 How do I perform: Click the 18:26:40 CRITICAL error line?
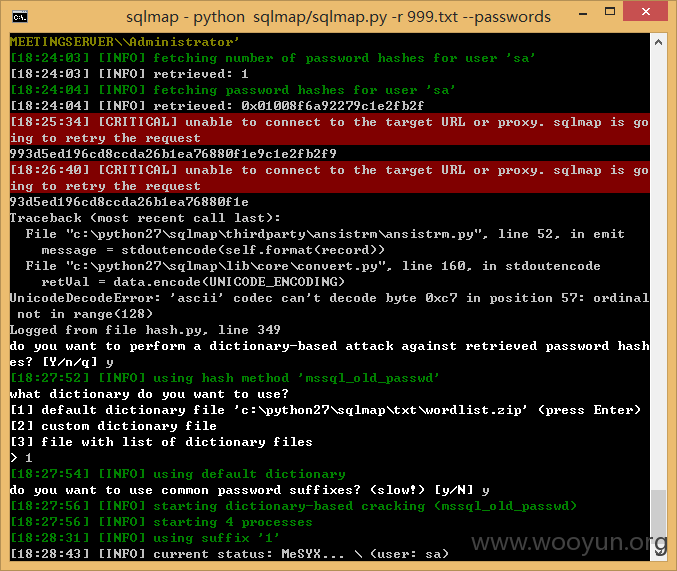[329, 178]
